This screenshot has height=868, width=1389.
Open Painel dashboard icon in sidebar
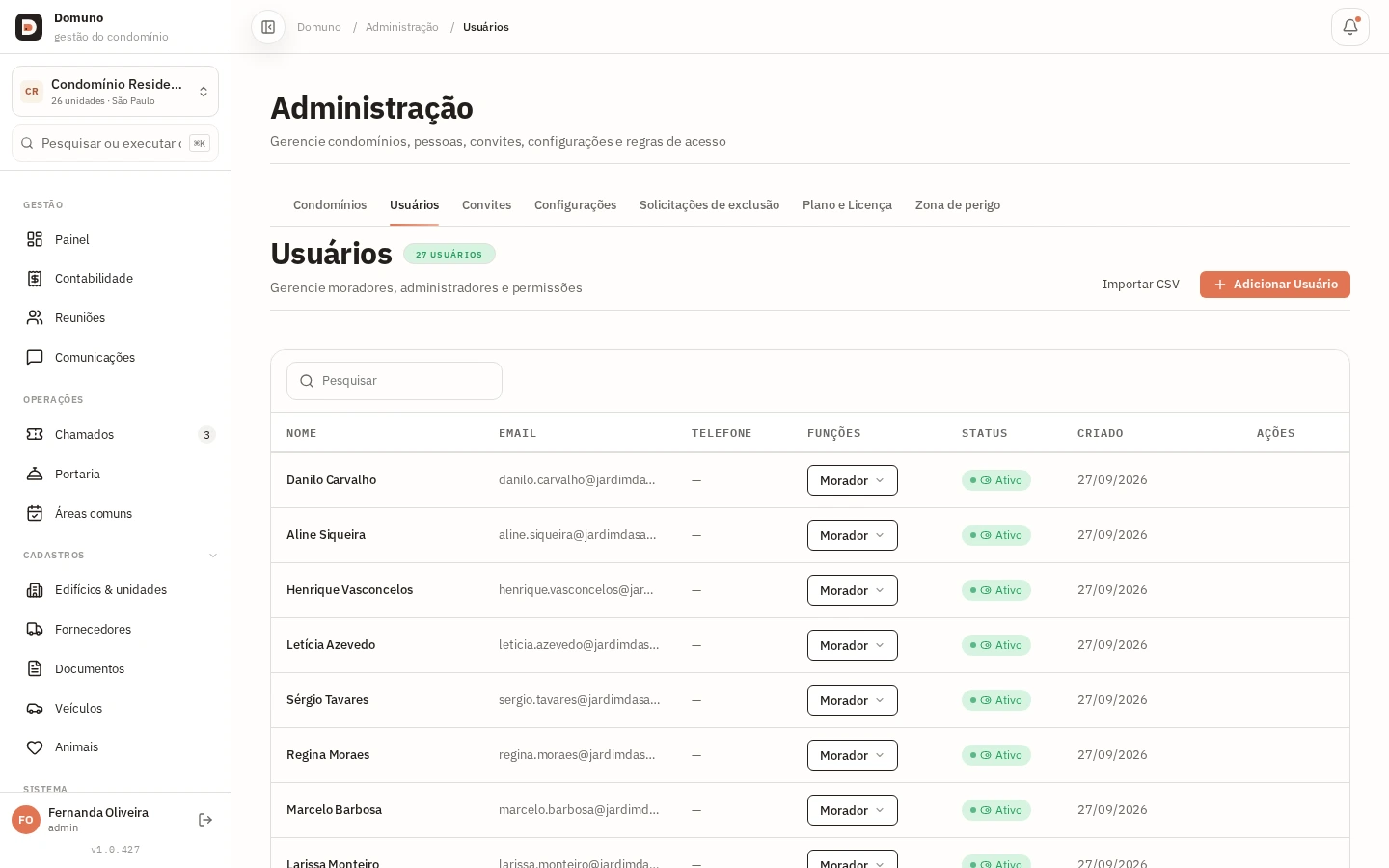[x=35, y=239]
